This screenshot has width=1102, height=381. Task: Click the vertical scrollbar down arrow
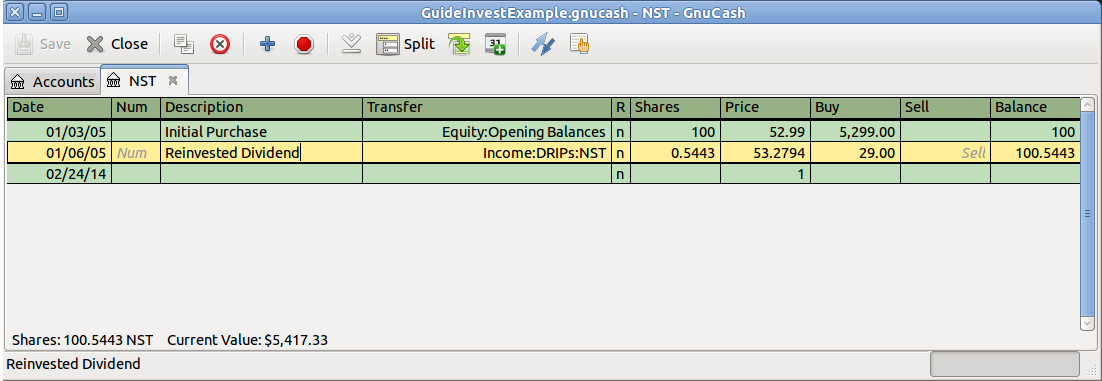[1087, 322]
